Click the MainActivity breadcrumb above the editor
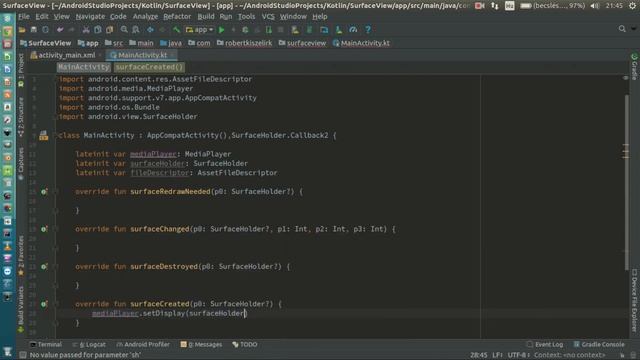Image resolution: width=640 pixels, height=360 pixels. tap(84, 67)
